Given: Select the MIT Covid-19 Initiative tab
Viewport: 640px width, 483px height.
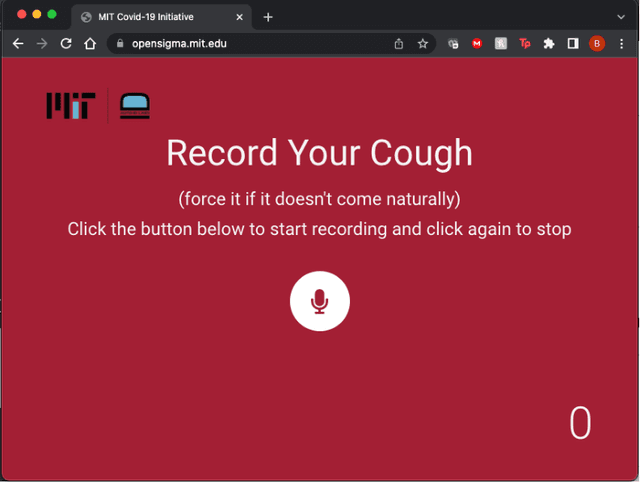Looking at the screenshot, I should [x=150, y=17].
